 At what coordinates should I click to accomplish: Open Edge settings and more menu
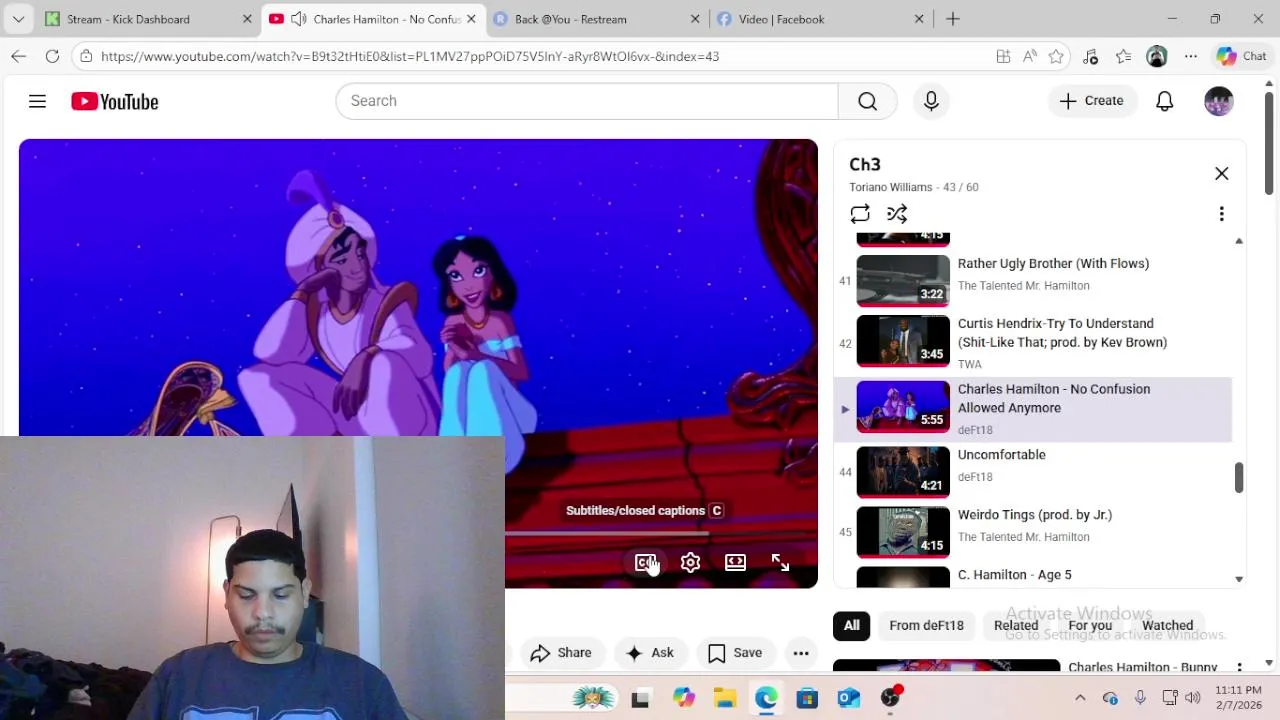point(1191,56)
